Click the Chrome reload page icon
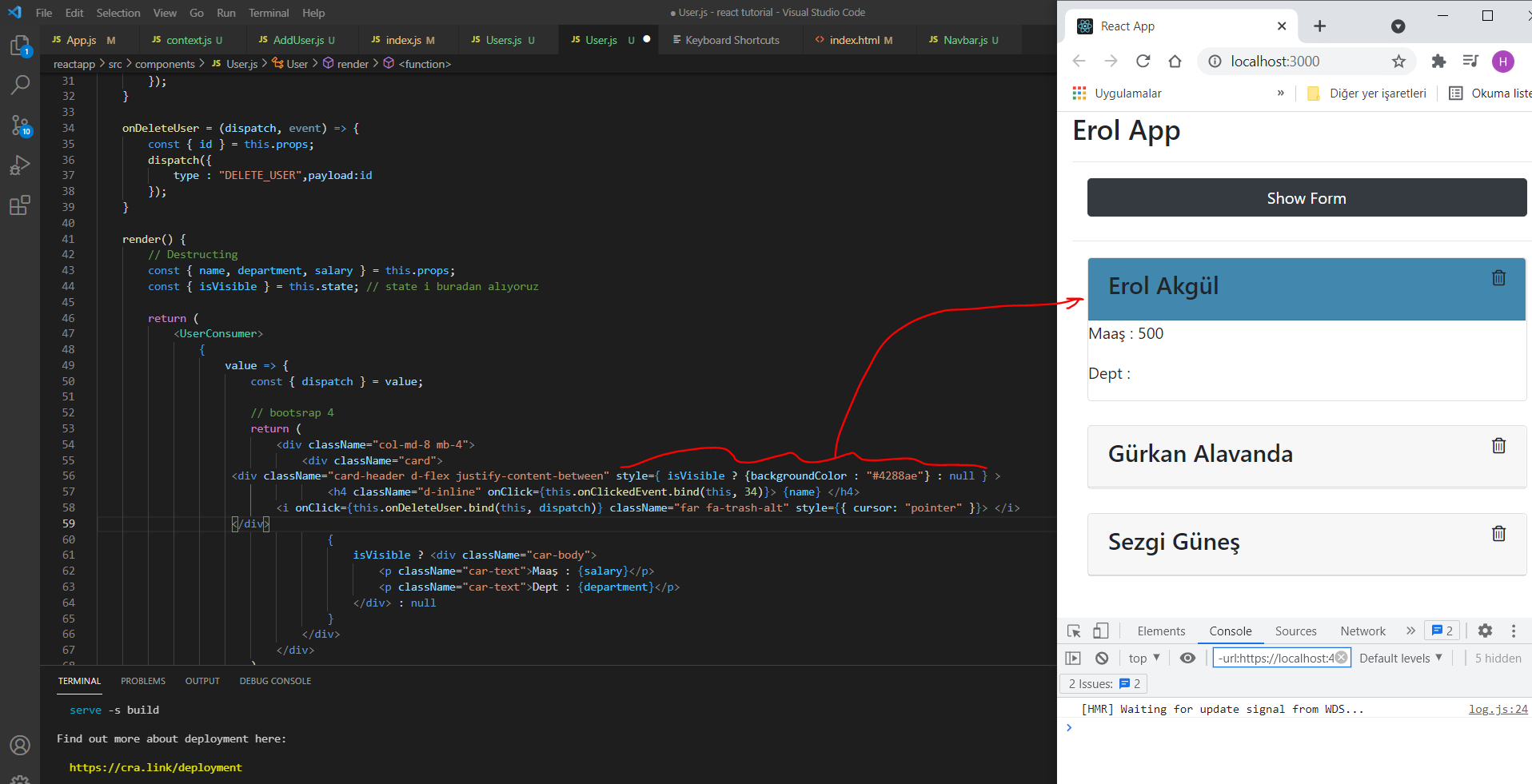The height and width of the screenshot is (784, 1532). [1143, 62]
